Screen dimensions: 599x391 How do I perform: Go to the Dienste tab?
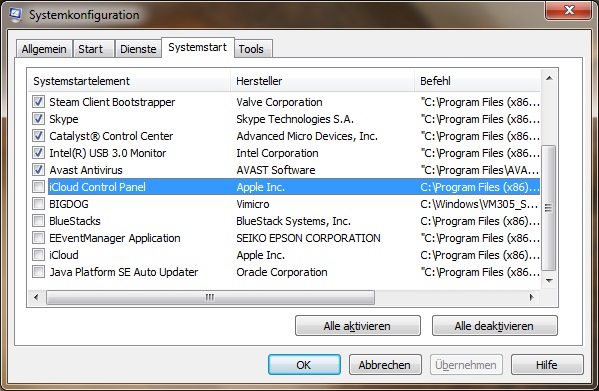138,49
